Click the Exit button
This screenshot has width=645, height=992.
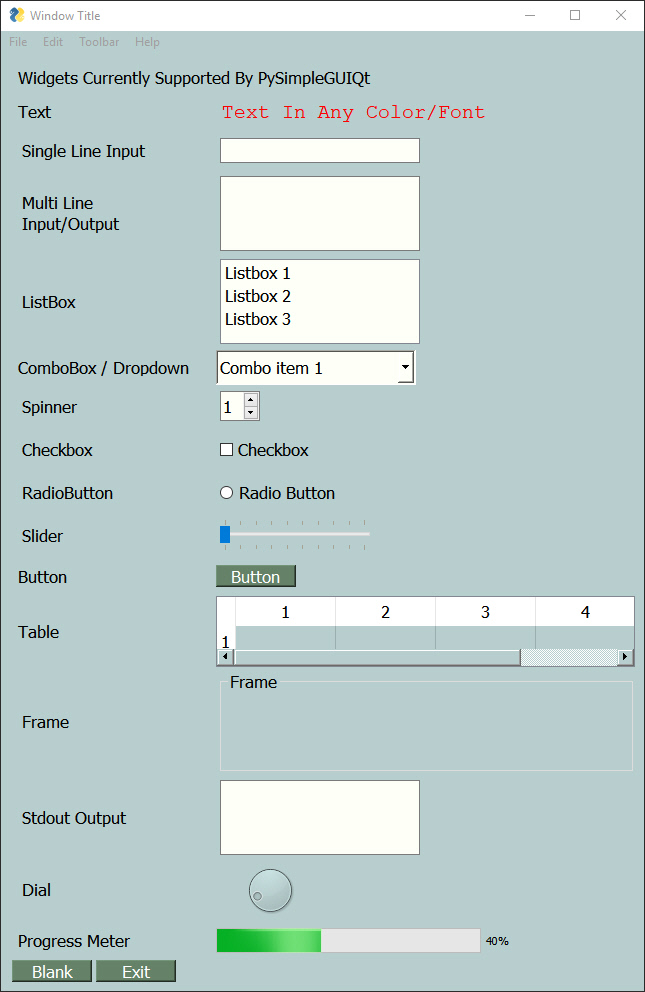click(x=136, y=971)
